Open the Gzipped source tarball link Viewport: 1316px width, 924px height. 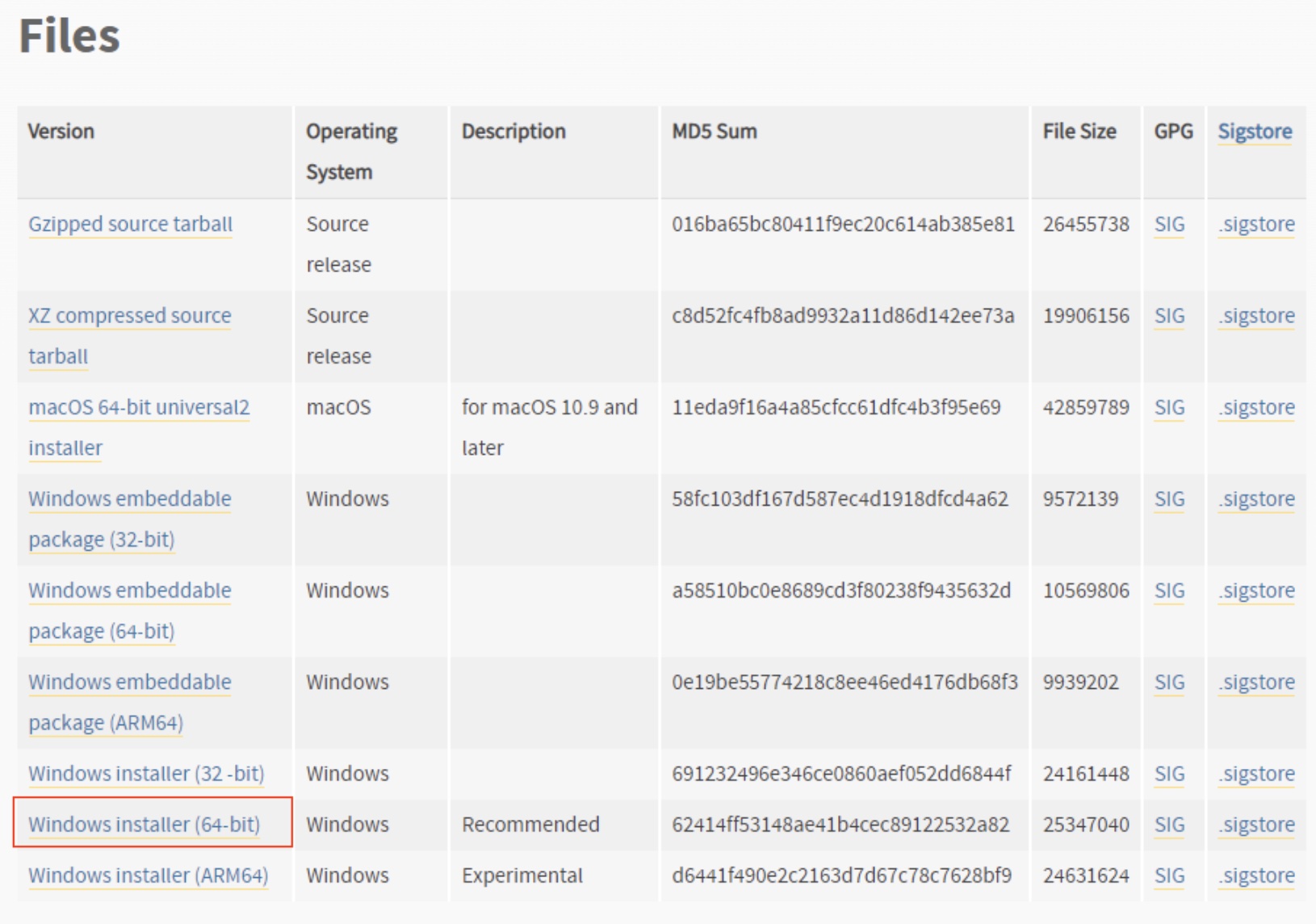point(130,225)
